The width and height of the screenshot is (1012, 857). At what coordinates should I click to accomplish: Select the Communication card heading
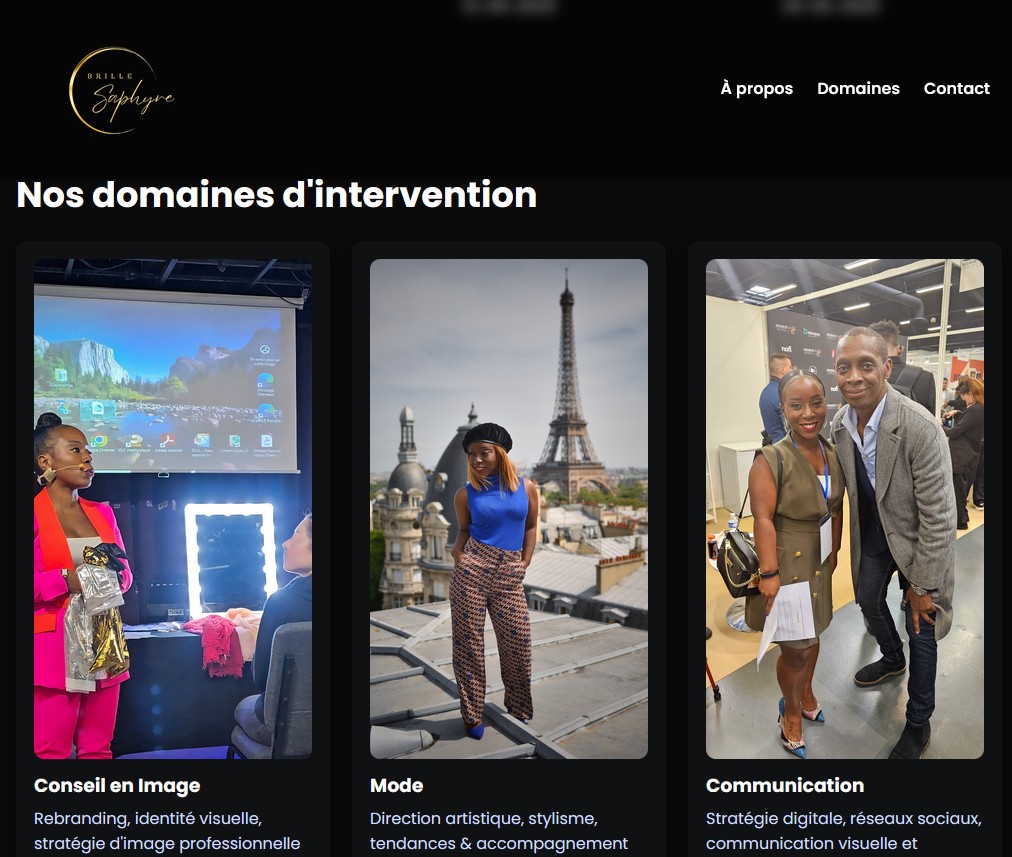tap(785, 785)
